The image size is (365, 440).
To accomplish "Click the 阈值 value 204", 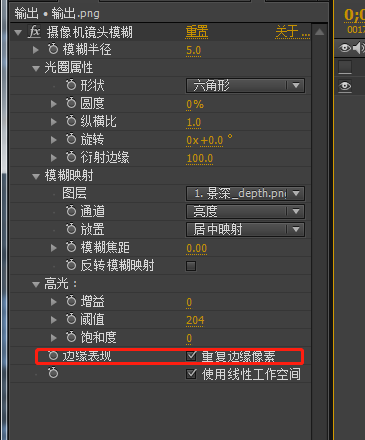I will point(195,321).
